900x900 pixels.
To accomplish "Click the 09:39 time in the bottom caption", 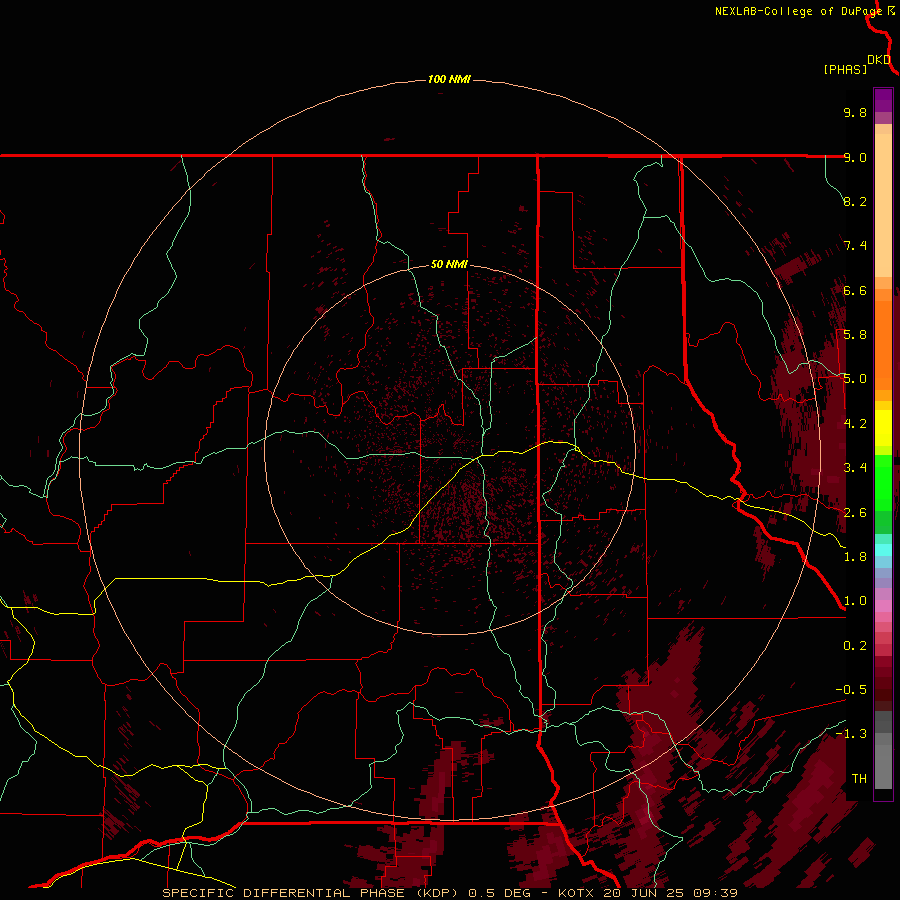I will (718, 893).
